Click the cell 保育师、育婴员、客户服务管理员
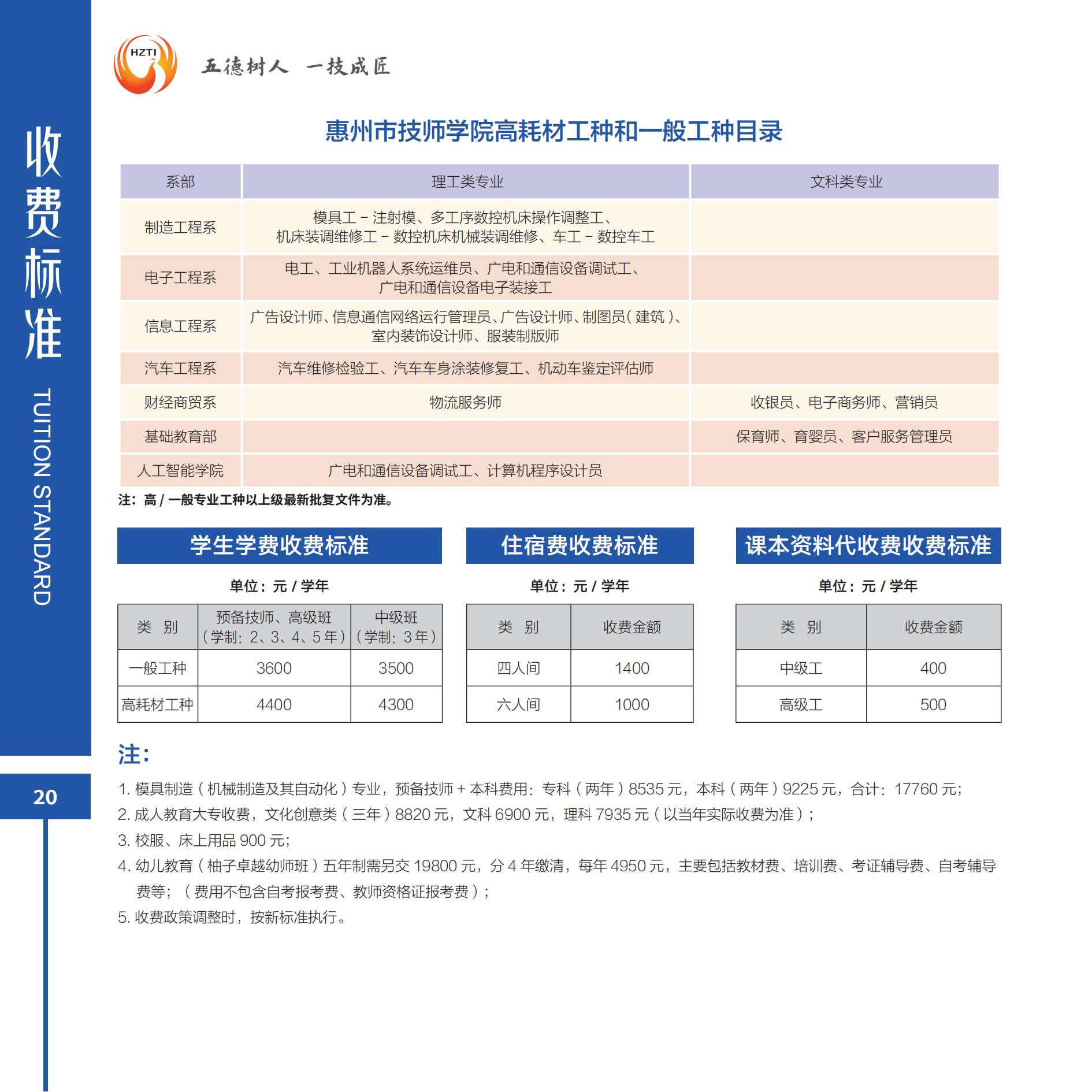Screen dimensions: 1092x1092 pyautogui.click(x=845, y=437)
